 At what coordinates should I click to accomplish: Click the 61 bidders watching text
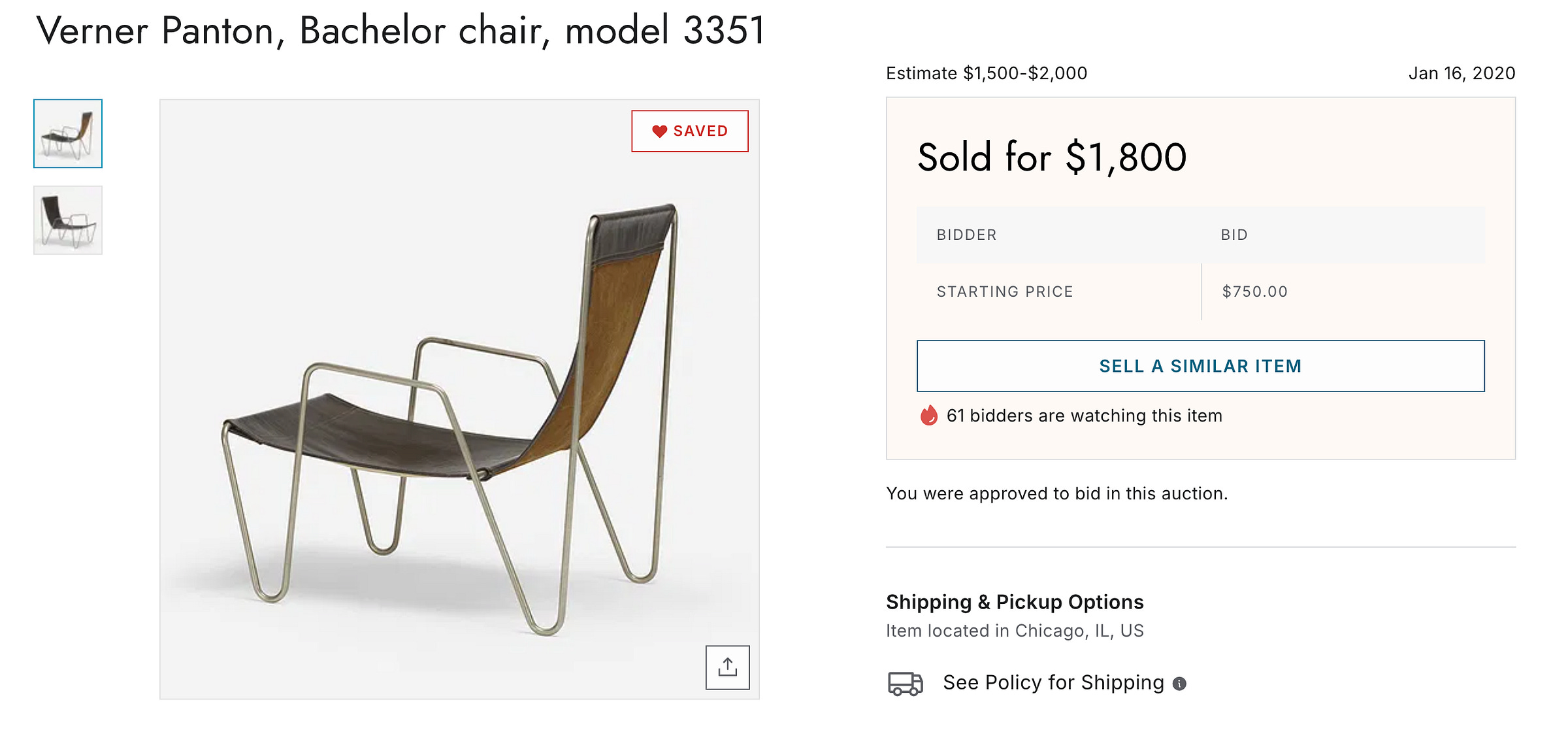[x=1084, y=416]
